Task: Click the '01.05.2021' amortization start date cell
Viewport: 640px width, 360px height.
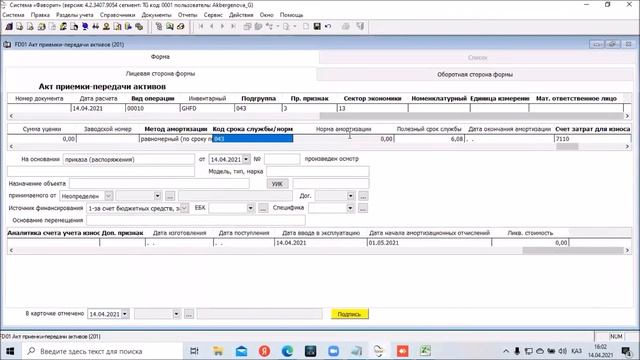Action: tap(429, 242)
